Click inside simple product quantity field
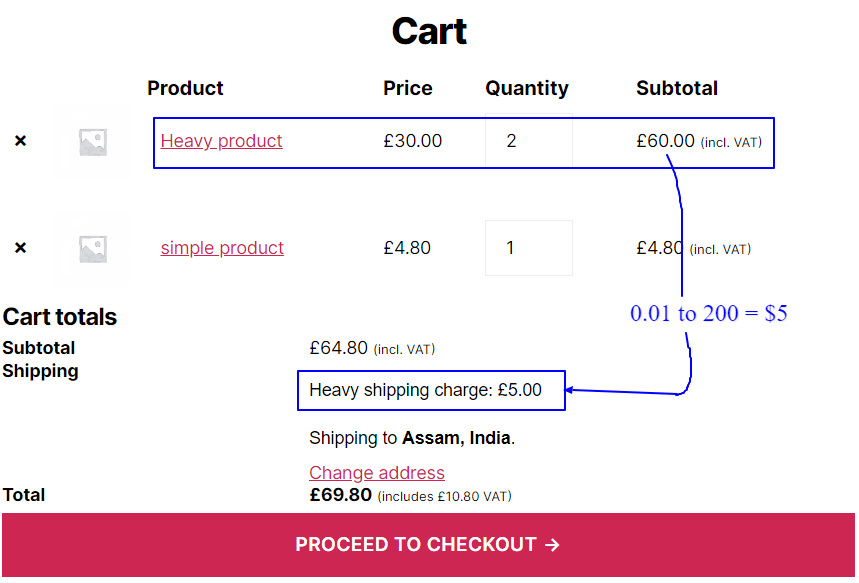 tap(528, 247)
